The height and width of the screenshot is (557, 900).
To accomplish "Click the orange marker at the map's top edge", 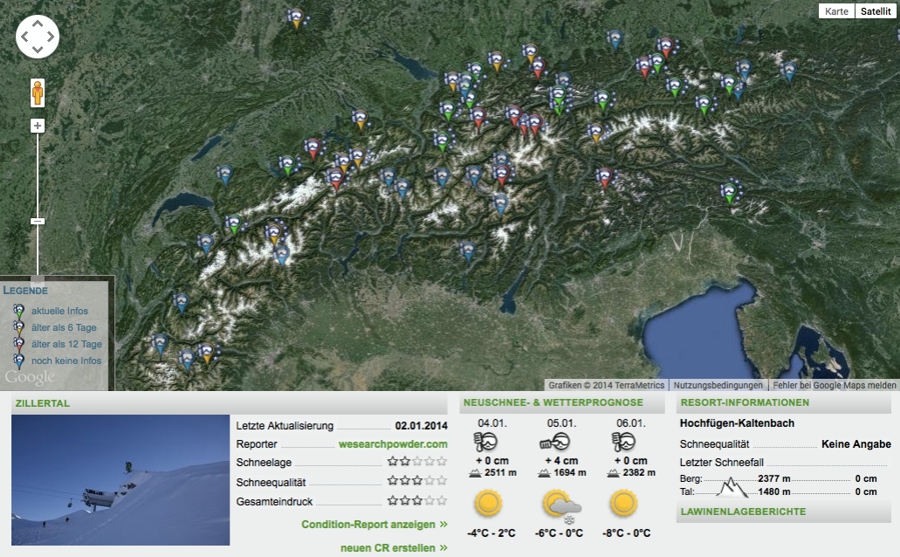I will (x=295, y=17).
